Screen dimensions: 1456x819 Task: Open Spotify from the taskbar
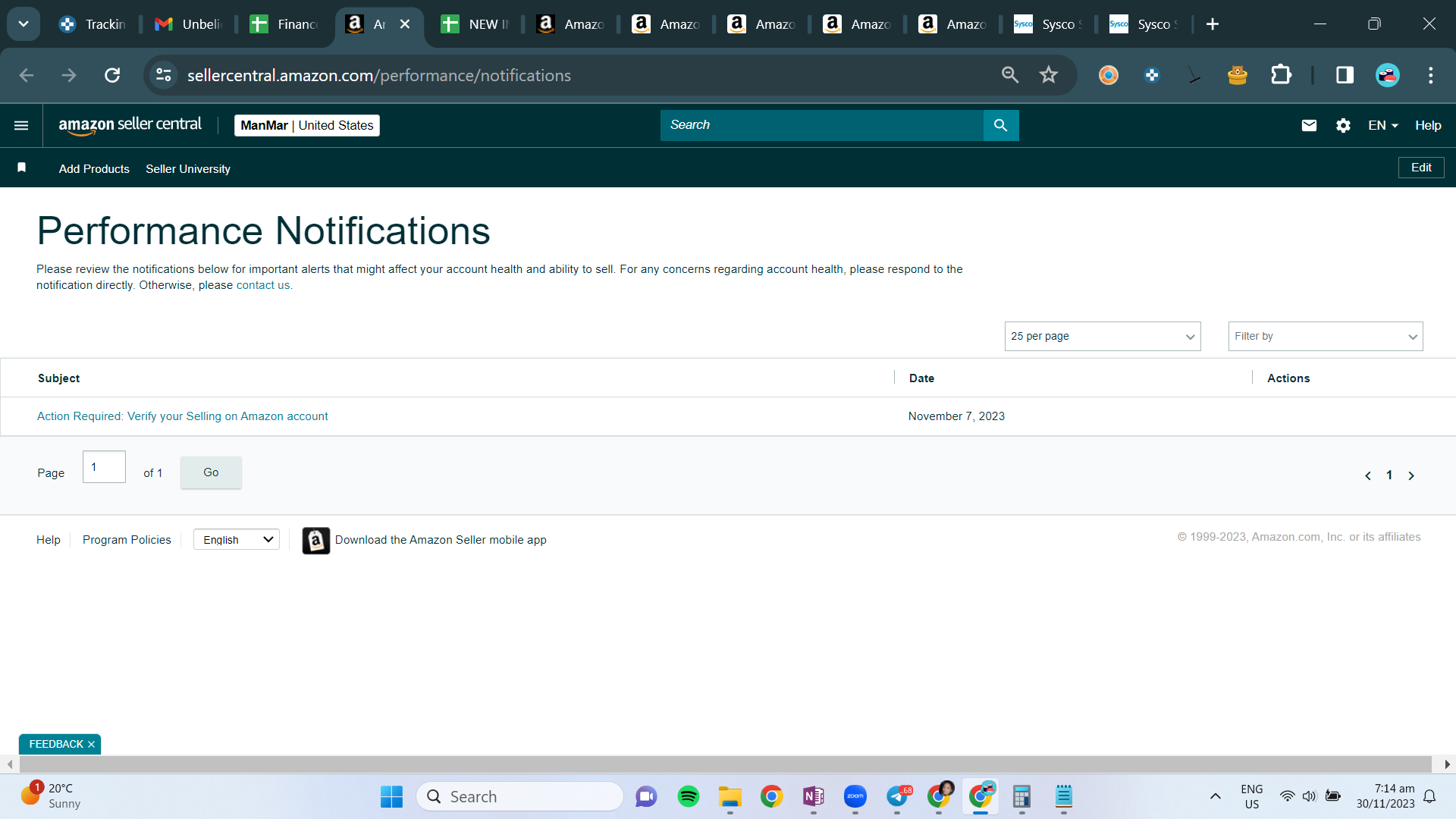[x=689, y=796]
